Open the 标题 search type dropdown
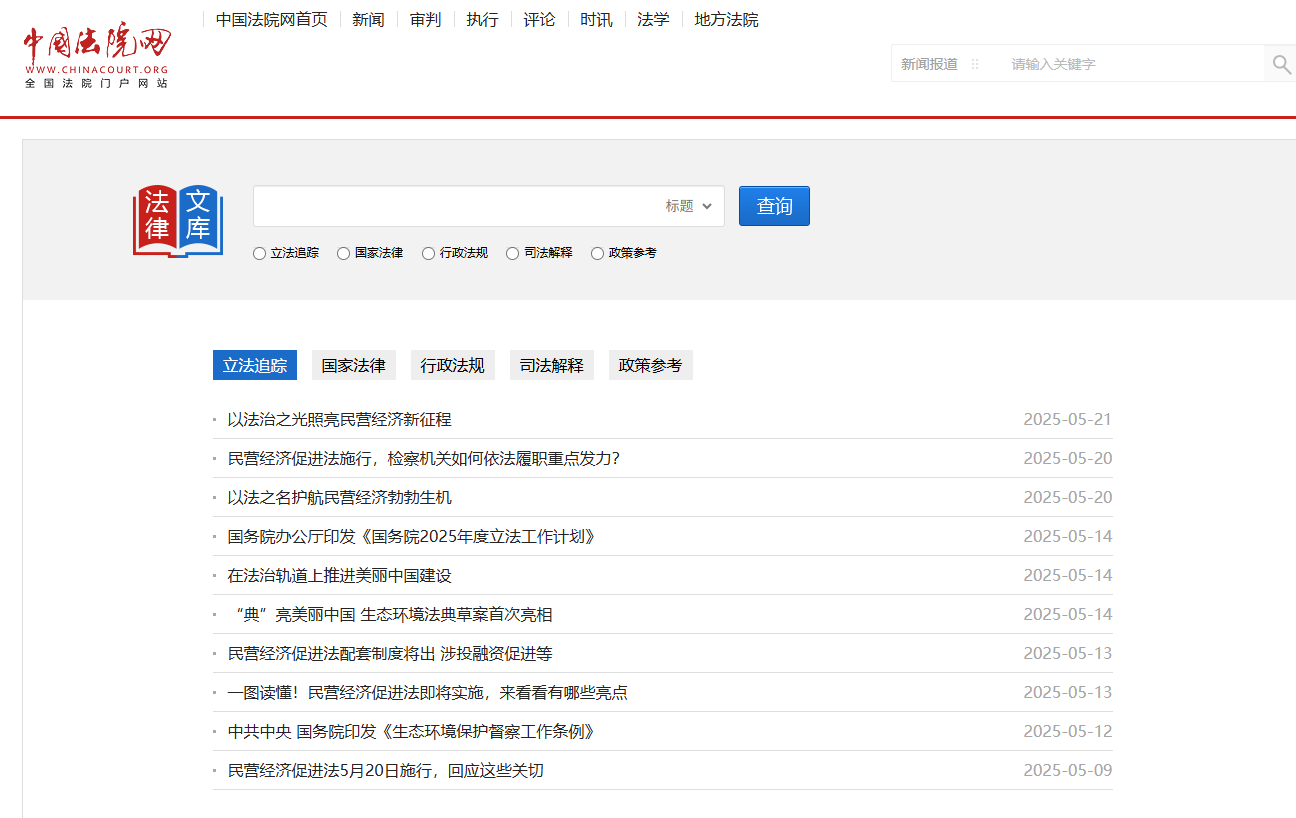The image size is (1296, 818). [x=689, y=206]
